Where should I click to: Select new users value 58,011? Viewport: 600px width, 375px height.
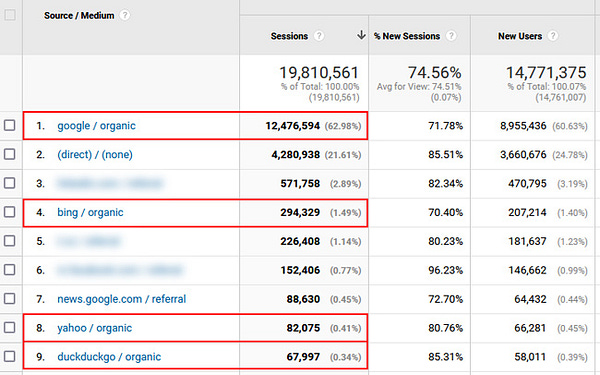click(x=530, y=357)
